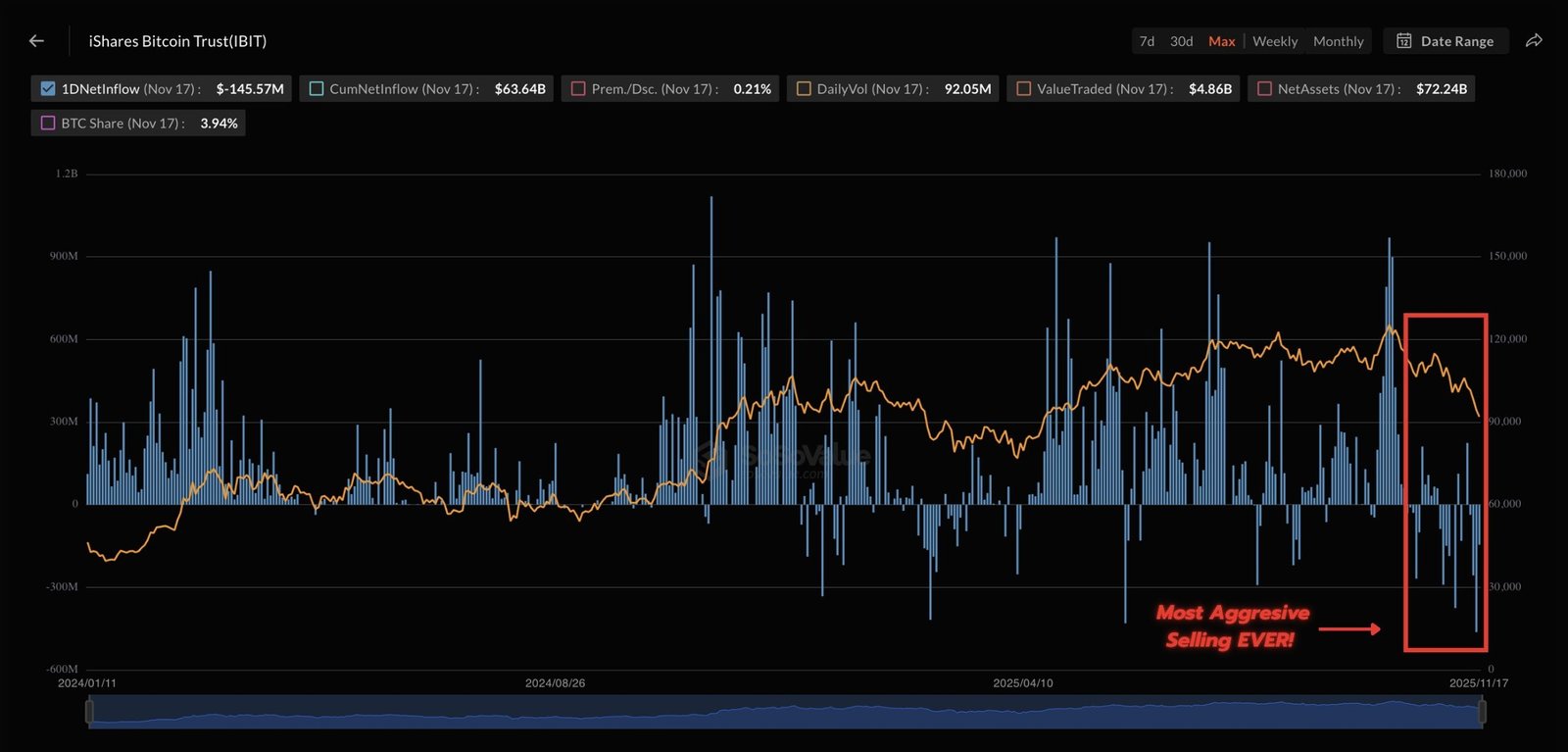Switch to Weekly aggregation
1568x752 pixels.
1274,41
